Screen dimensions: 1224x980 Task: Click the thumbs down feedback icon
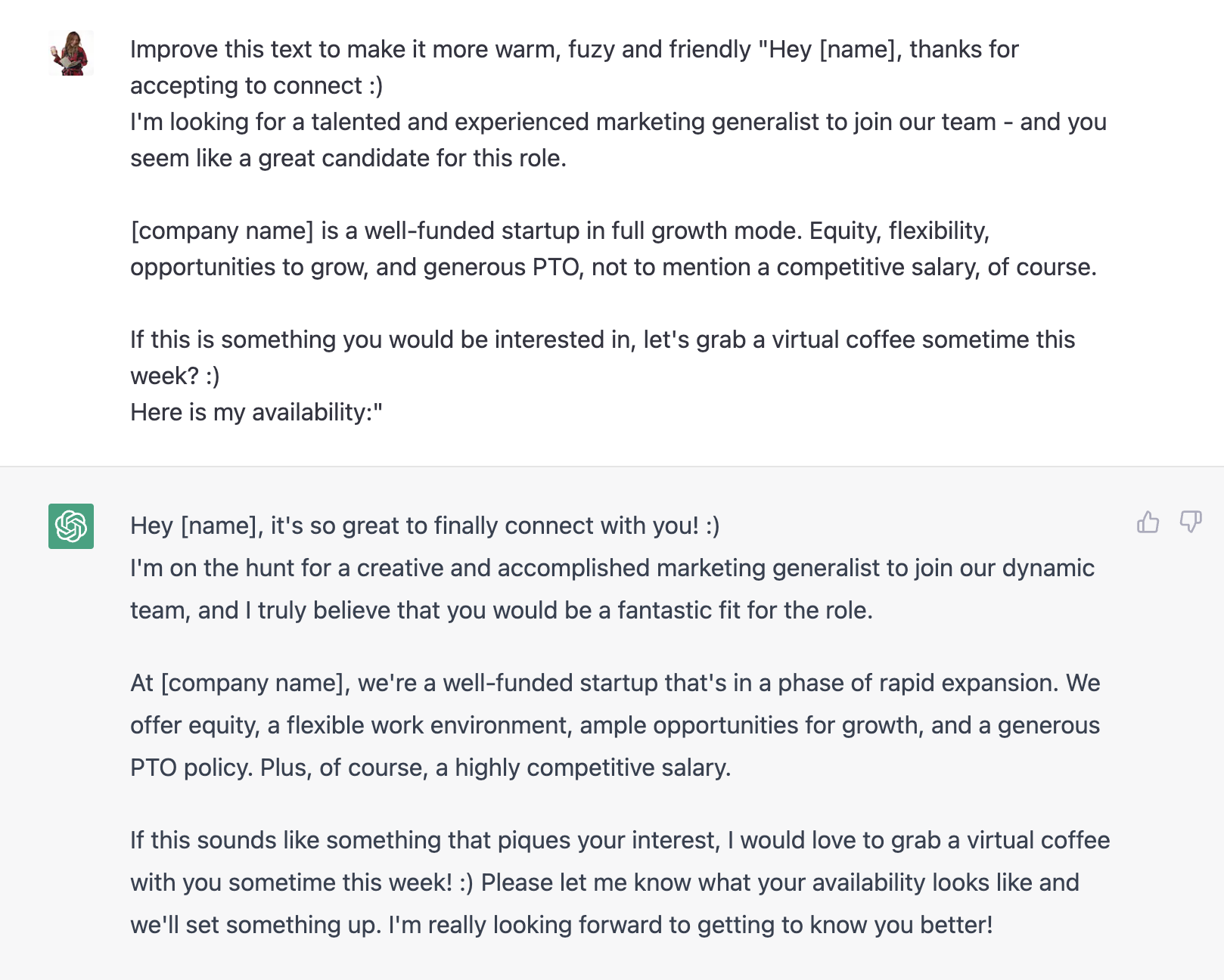pyautogui.click(x=1191, y=522)
